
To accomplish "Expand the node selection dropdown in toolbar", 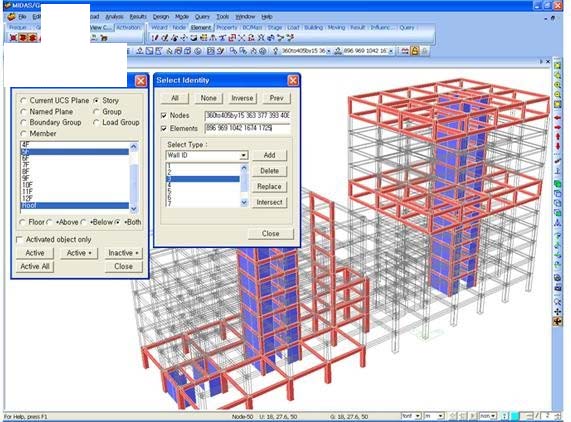I will [x=328, y=51].
